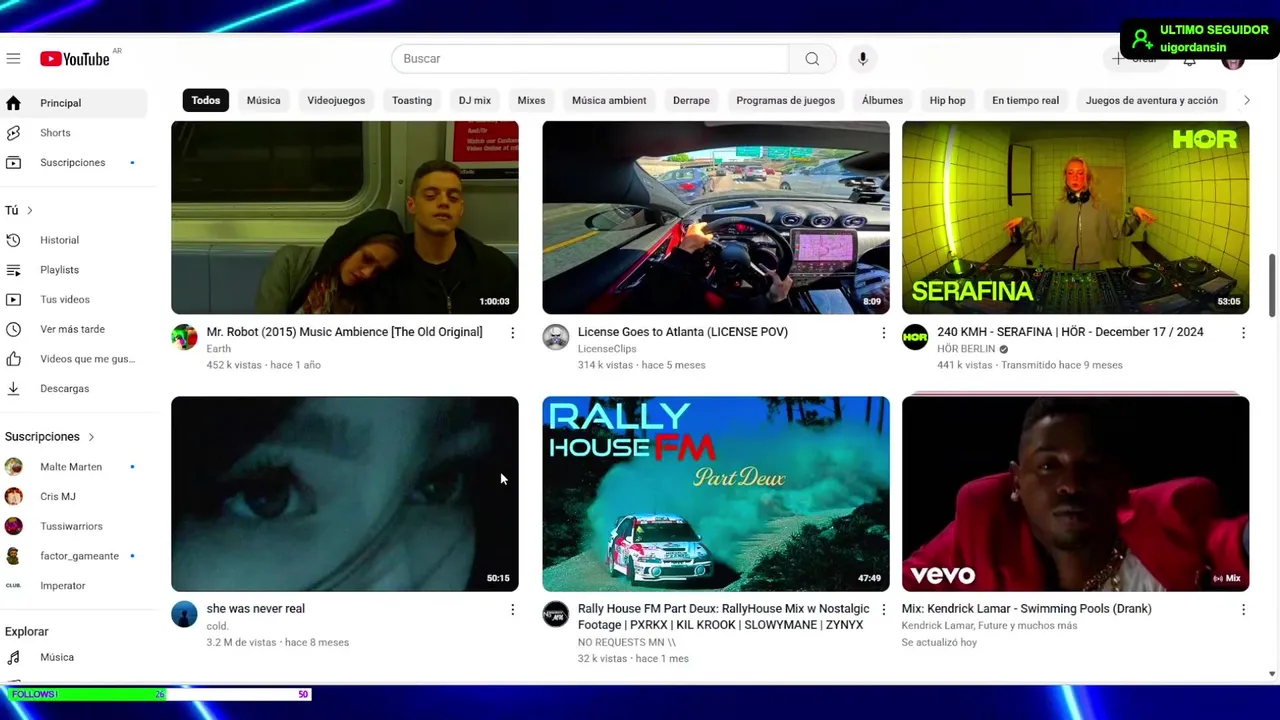Select the Toasting filter chip

pyautogui.click(x=412, y=100)
